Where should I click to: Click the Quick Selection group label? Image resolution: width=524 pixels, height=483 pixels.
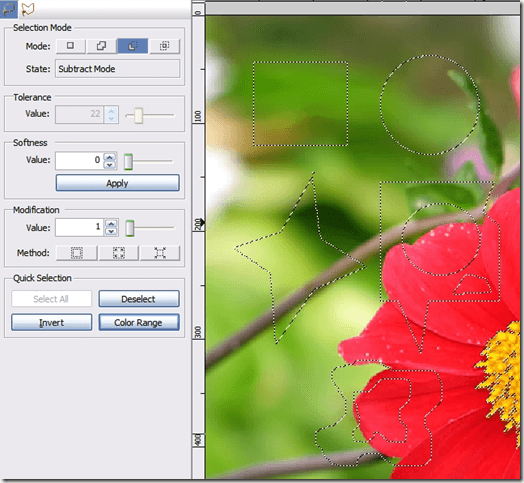[x=42, y=278]
